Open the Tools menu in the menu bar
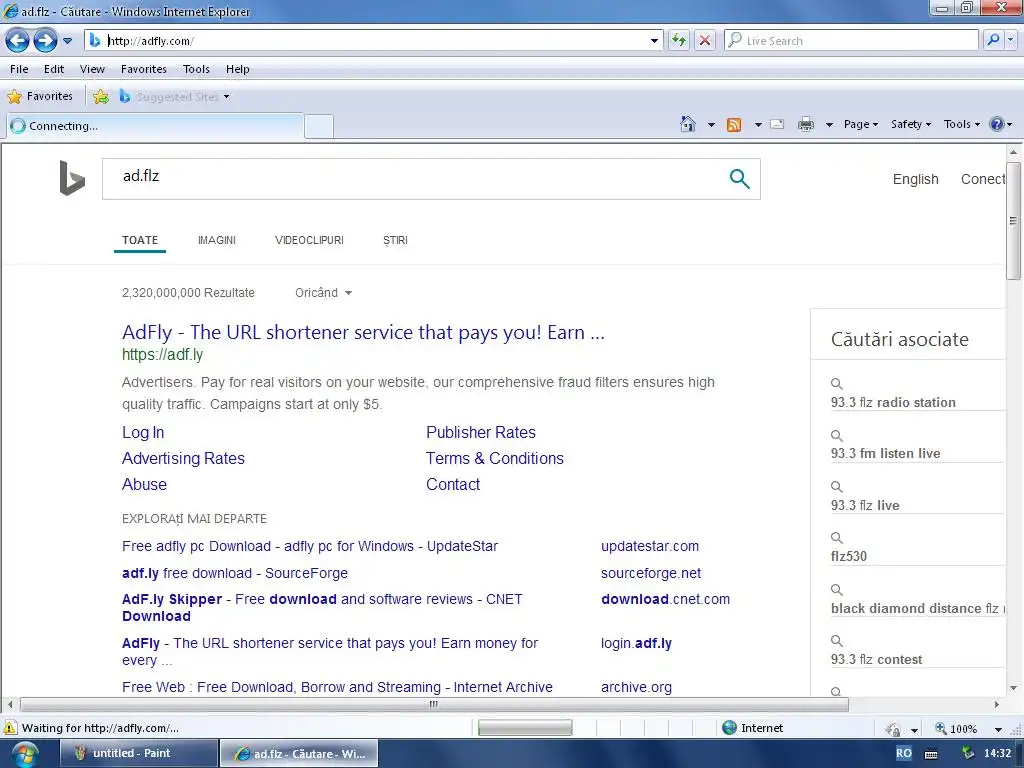 pyautogui.click(x=196, y=69)
